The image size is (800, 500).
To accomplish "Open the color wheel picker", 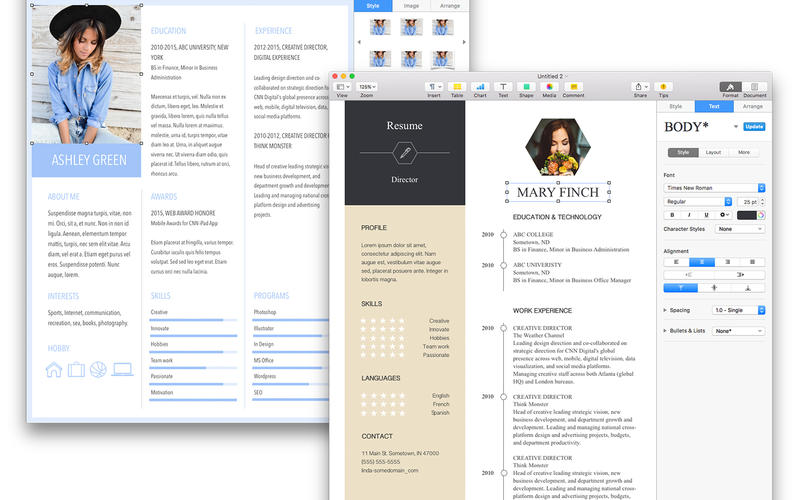I will (761, 215).
